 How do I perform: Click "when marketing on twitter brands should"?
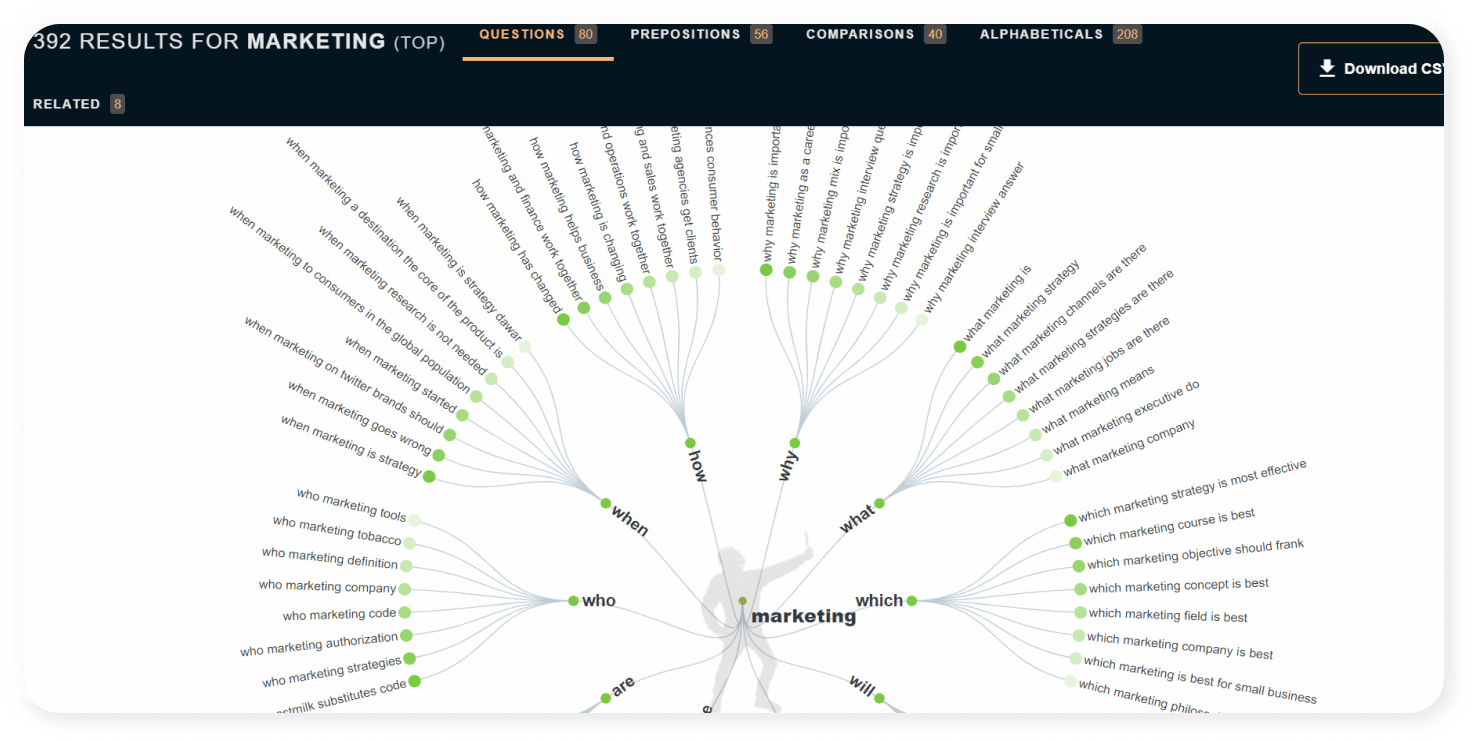tap(343, 376)
